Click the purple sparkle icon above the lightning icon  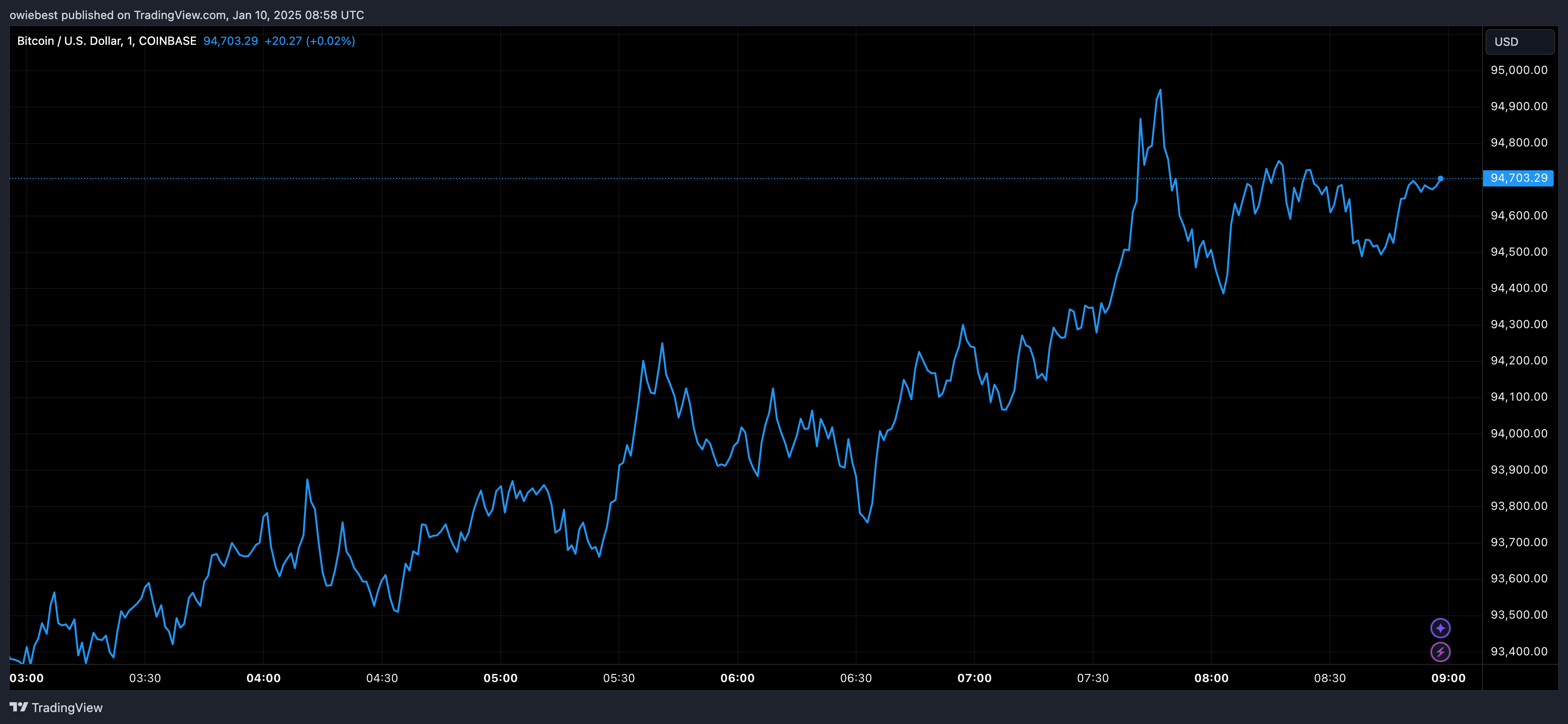point(1440,628)
